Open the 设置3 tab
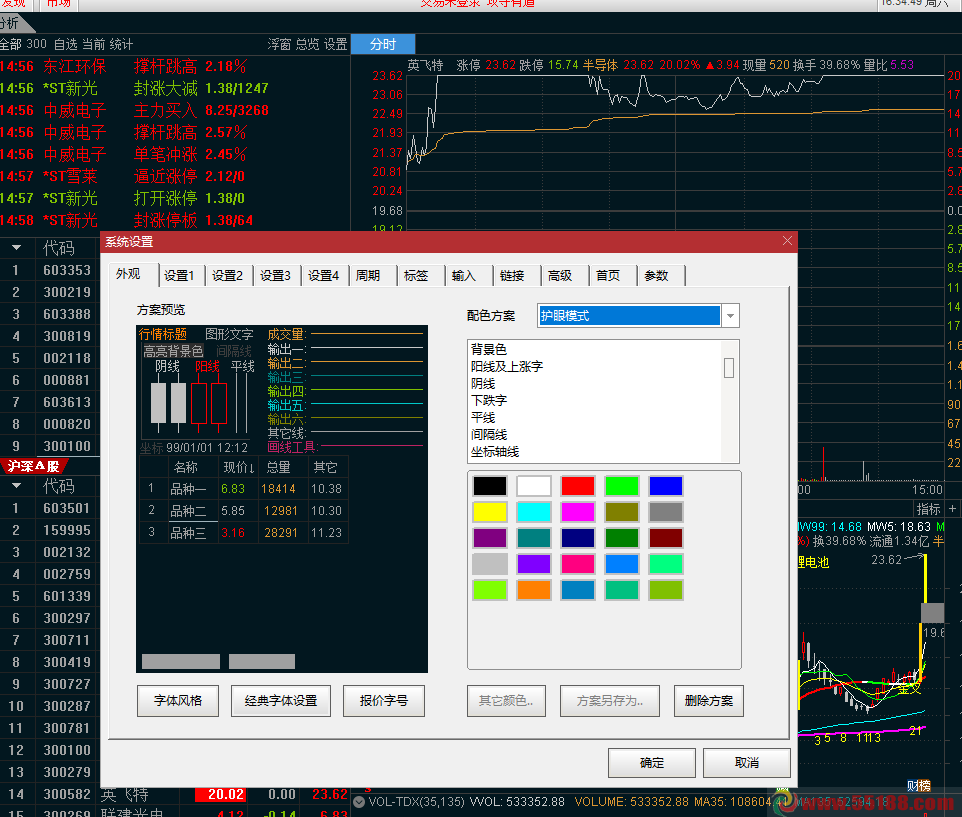Screen dimensions: 962x817 pos(275,276)
